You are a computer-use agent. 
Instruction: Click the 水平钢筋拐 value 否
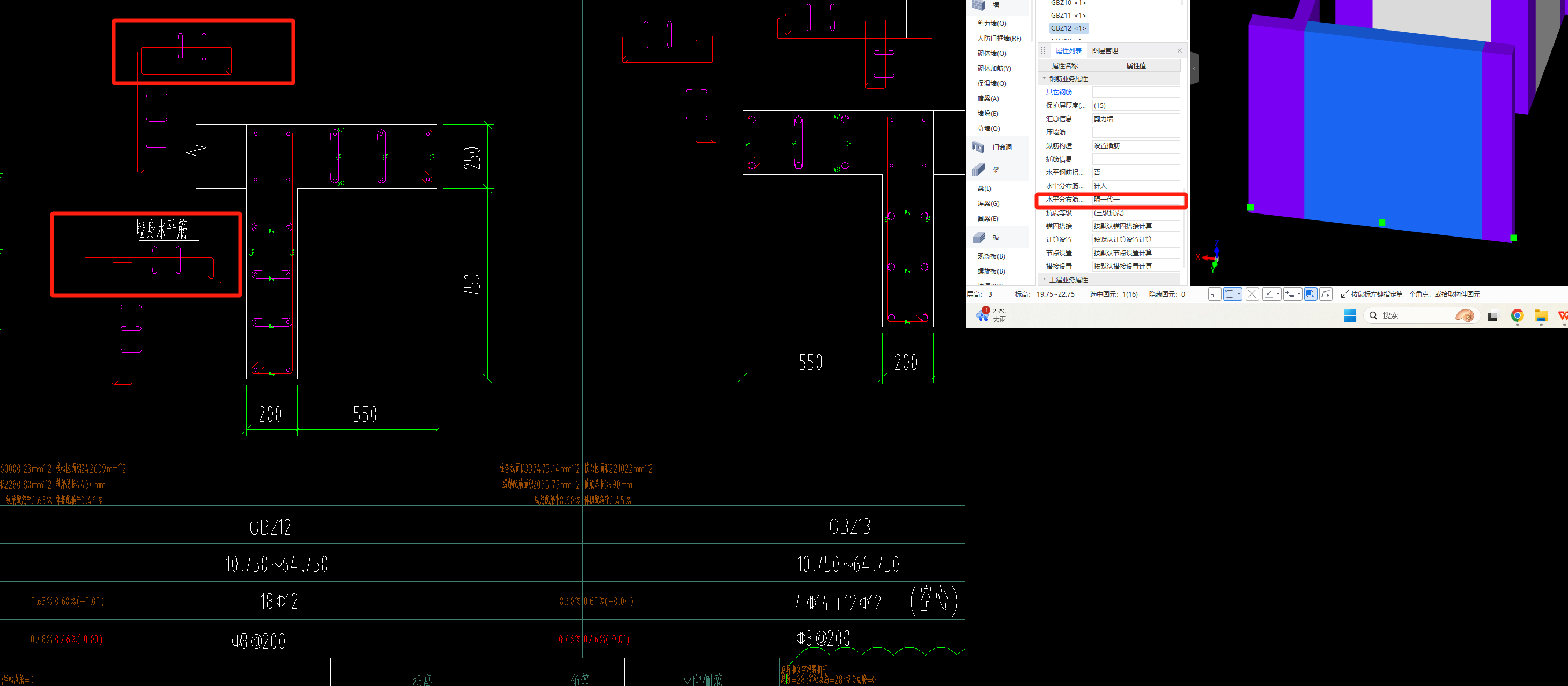1136,172
